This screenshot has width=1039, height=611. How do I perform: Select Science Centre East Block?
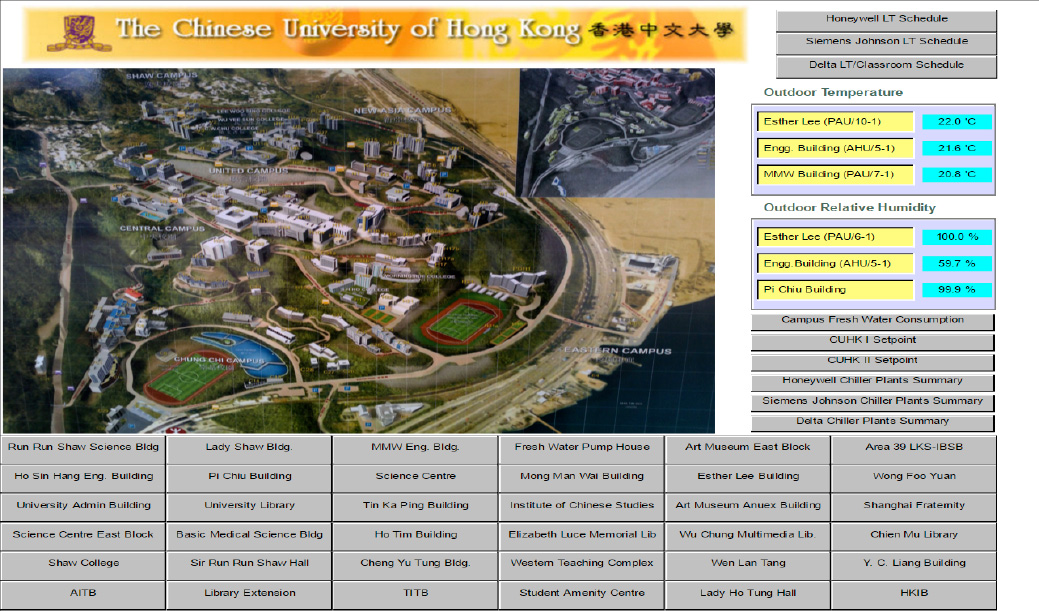point(83,537)
